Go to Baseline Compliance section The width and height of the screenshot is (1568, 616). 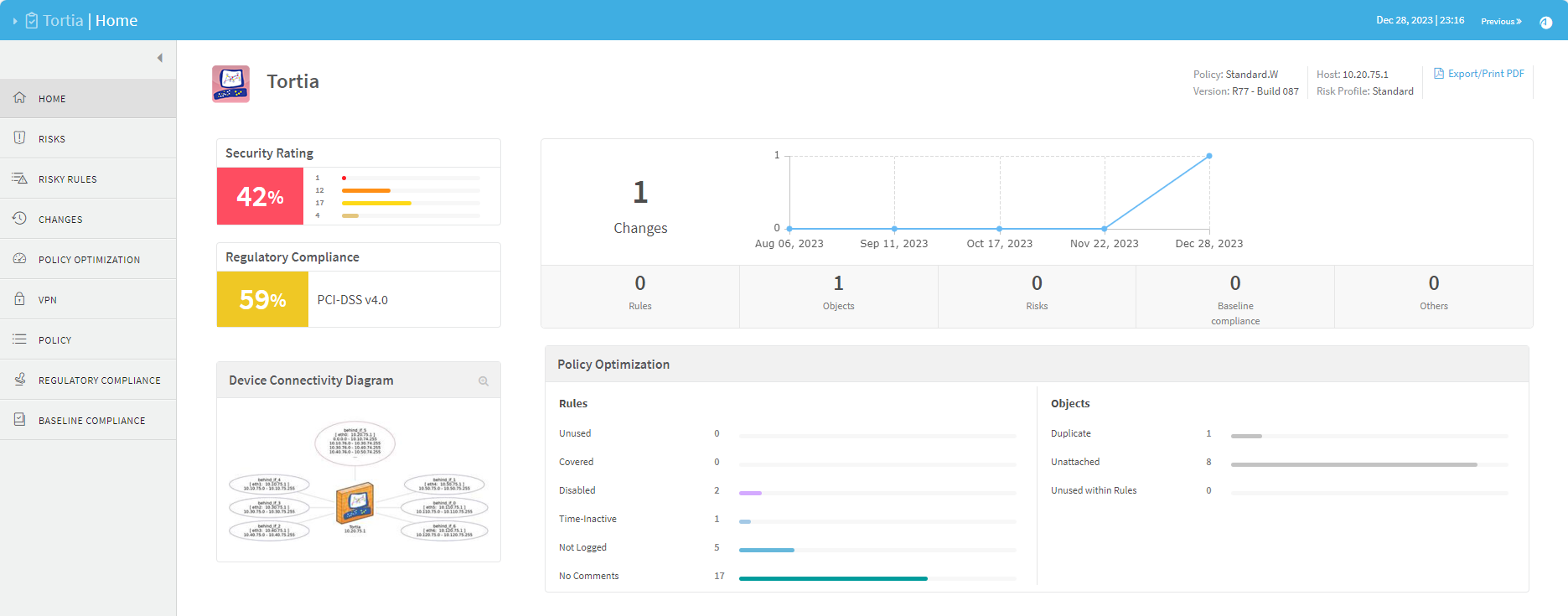[91, 421]
